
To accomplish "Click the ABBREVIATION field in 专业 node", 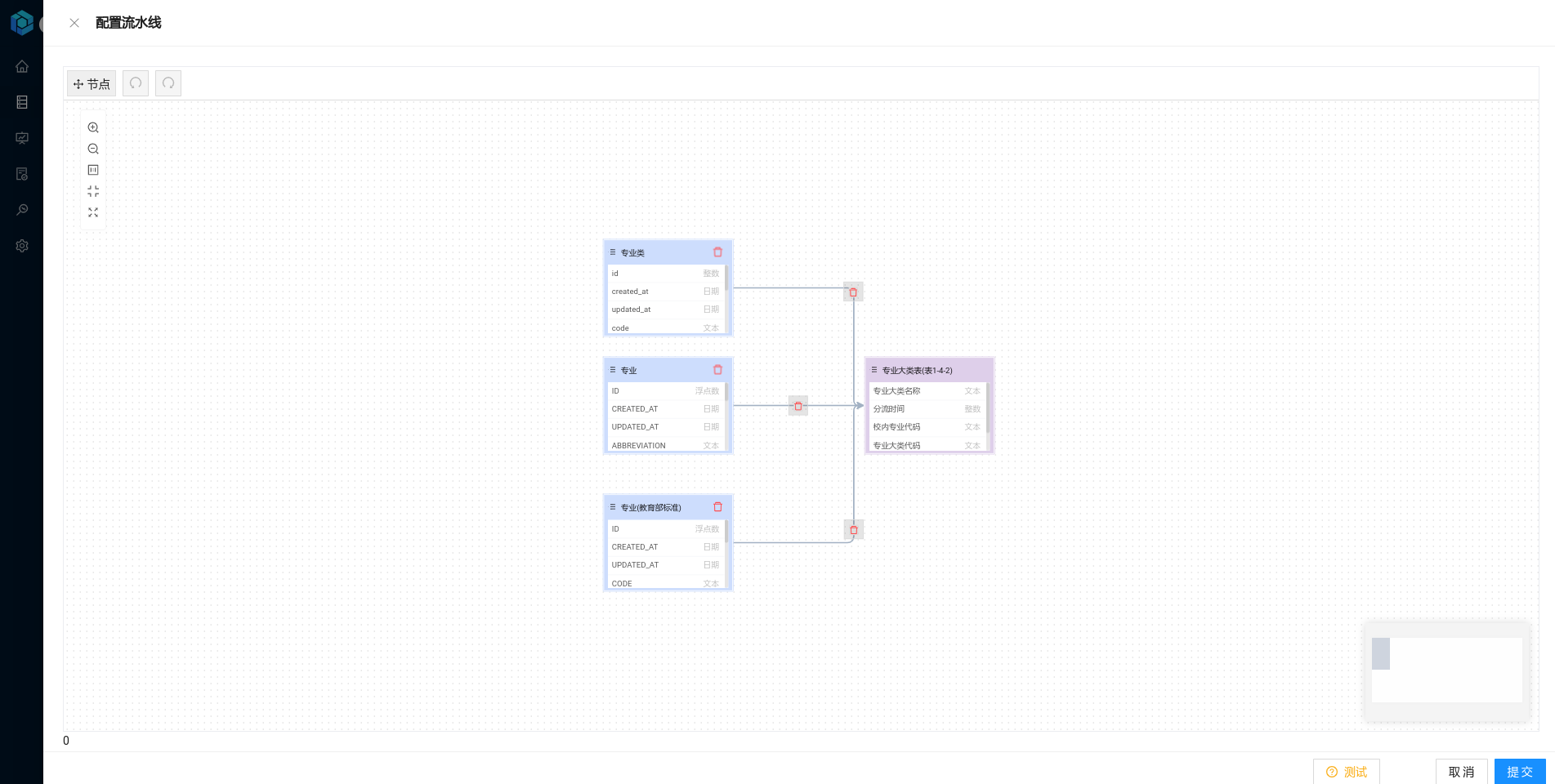I will pos(665,444).
